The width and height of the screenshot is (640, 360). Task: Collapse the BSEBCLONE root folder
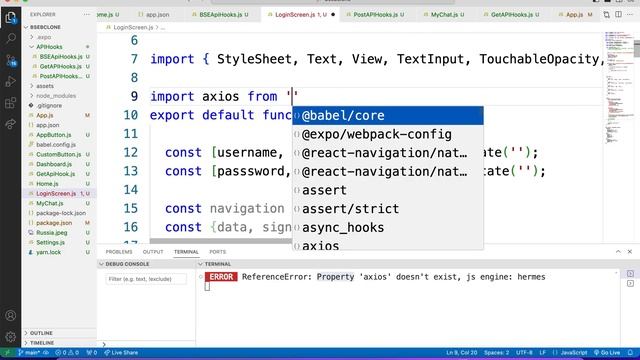[45, 27]
